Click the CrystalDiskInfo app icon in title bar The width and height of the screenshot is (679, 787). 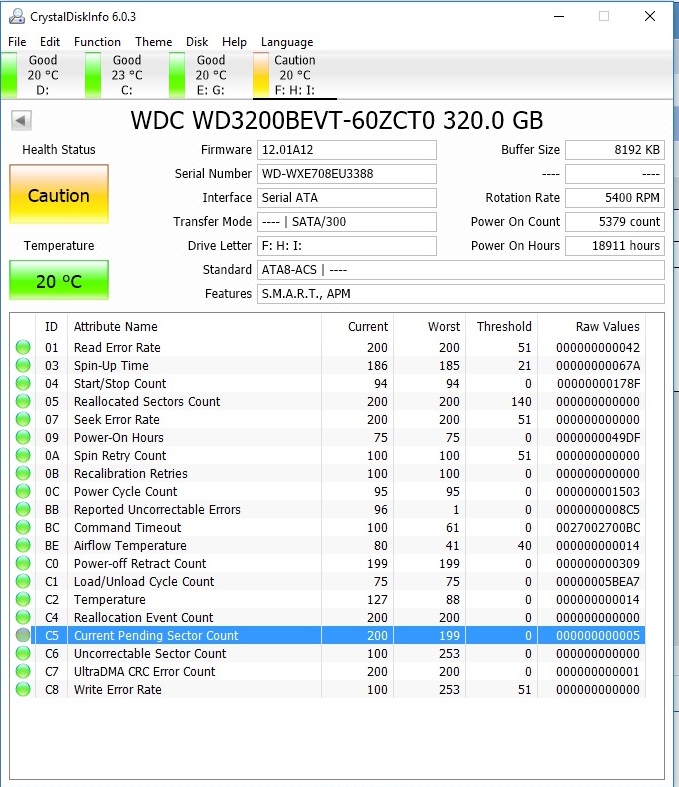click(x=17, y=17)
